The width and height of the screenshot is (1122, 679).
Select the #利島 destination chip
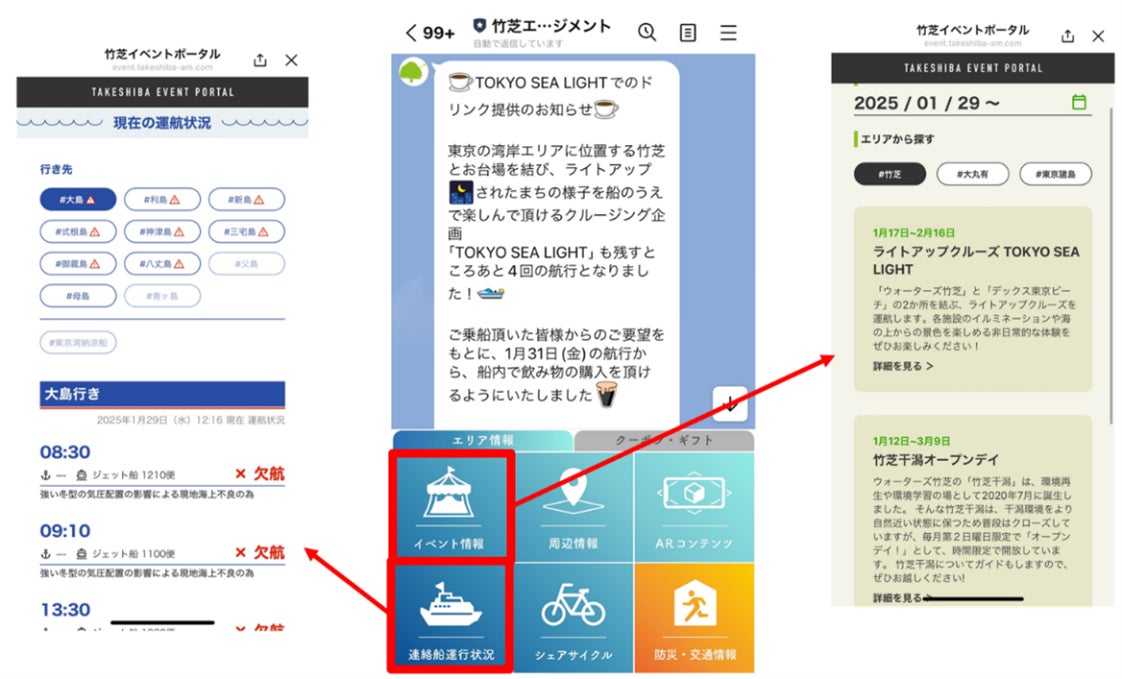[x=162, y=200]
